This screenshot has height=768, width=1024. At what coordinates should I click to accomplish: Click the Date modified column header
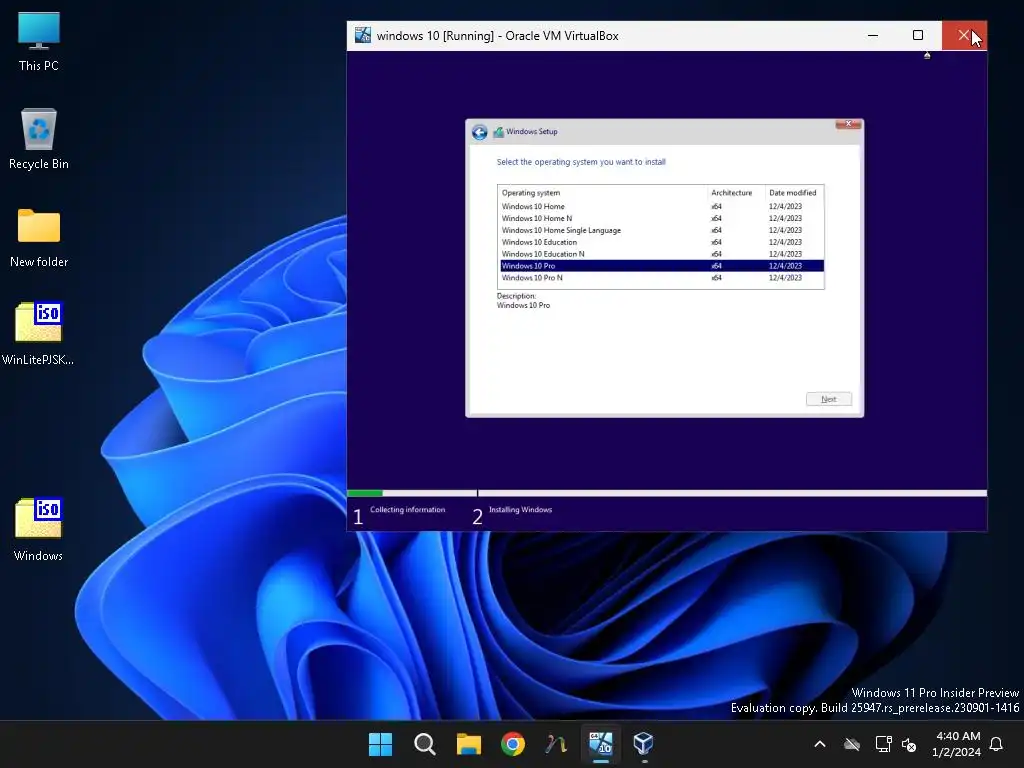794,193
